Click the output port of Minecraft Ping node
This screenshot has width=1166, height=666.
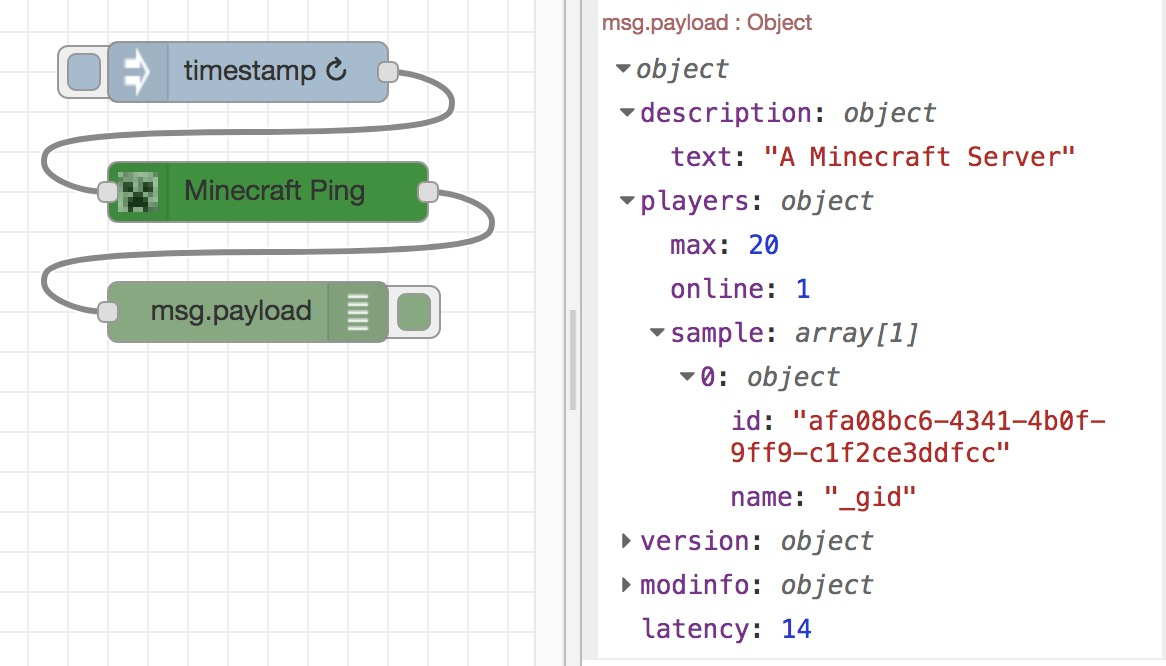coord(428,192)
